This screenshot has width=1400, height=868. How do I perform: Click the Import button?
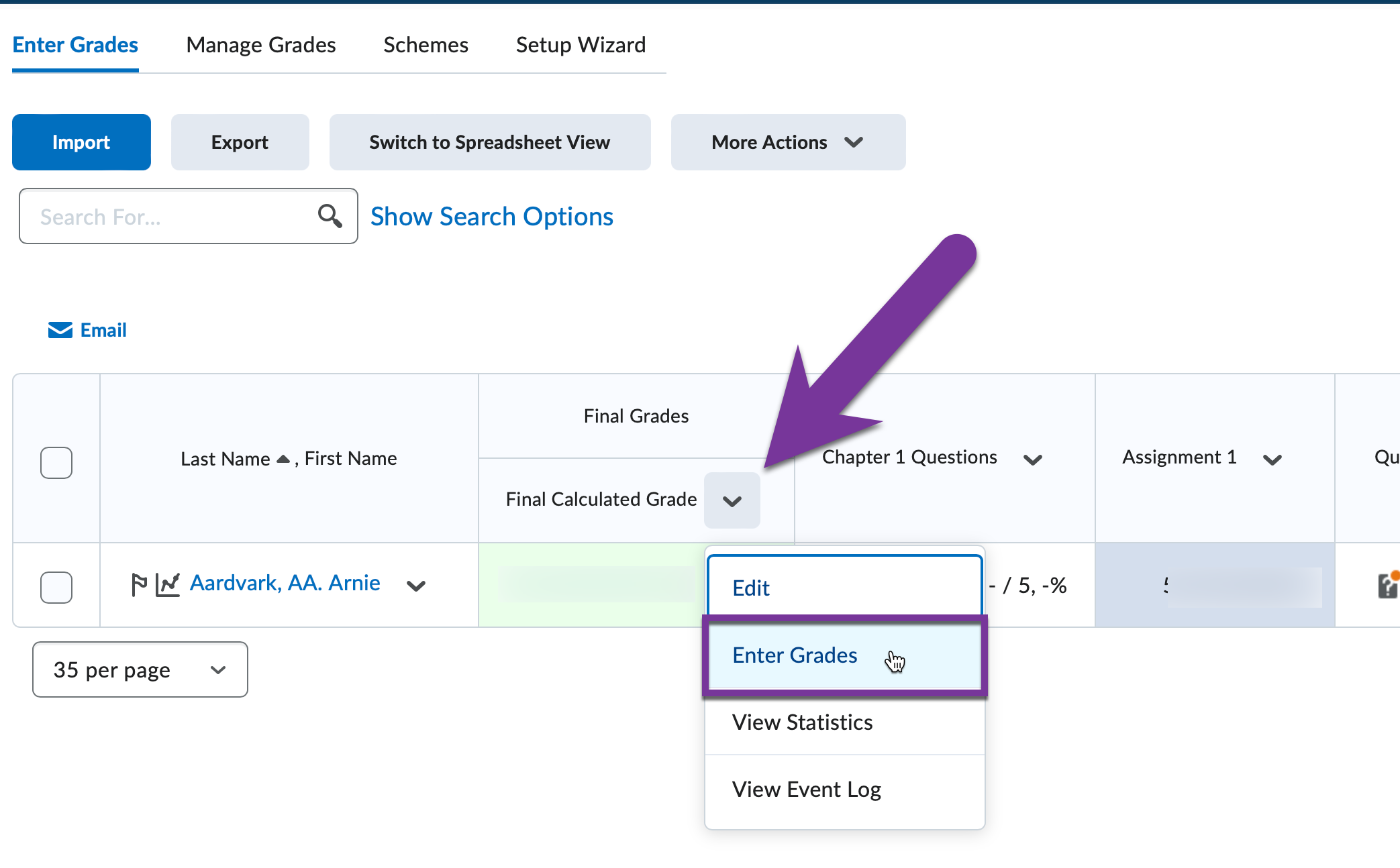[x=81, y=142]
